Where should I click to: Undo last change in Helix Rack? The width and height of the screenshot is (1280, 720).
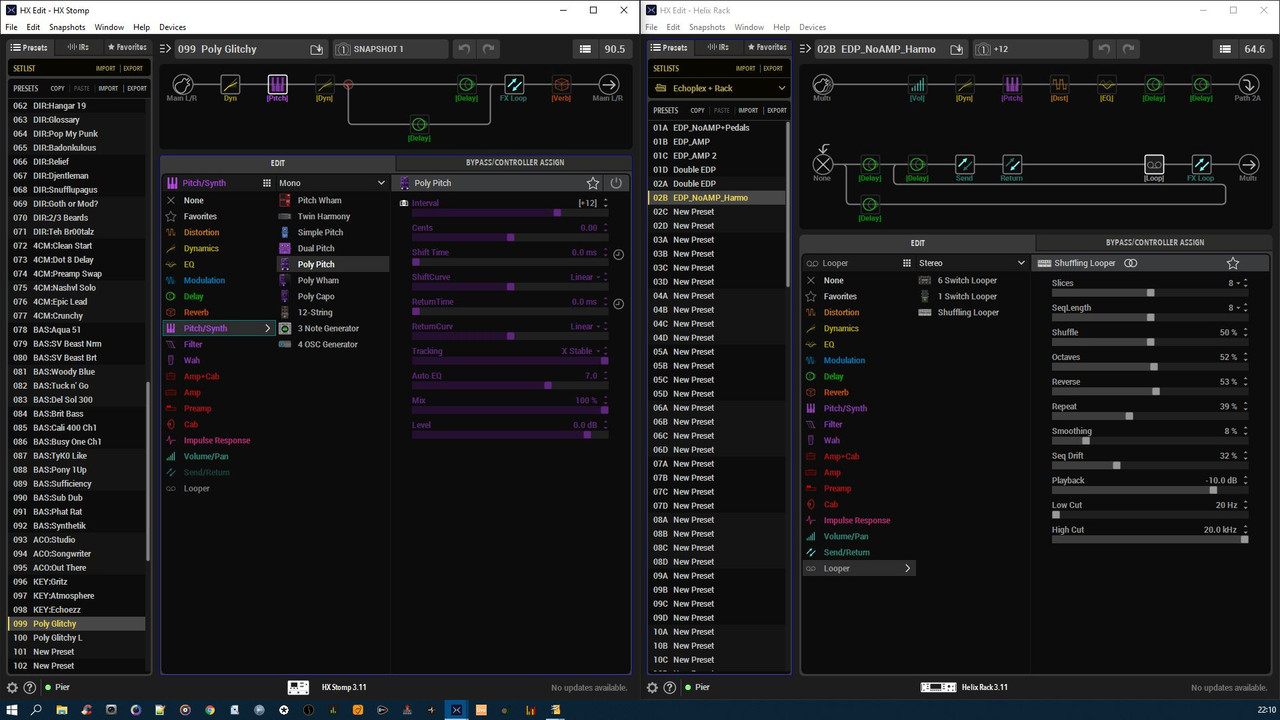pyautogui.click(x=1104, y=49)
